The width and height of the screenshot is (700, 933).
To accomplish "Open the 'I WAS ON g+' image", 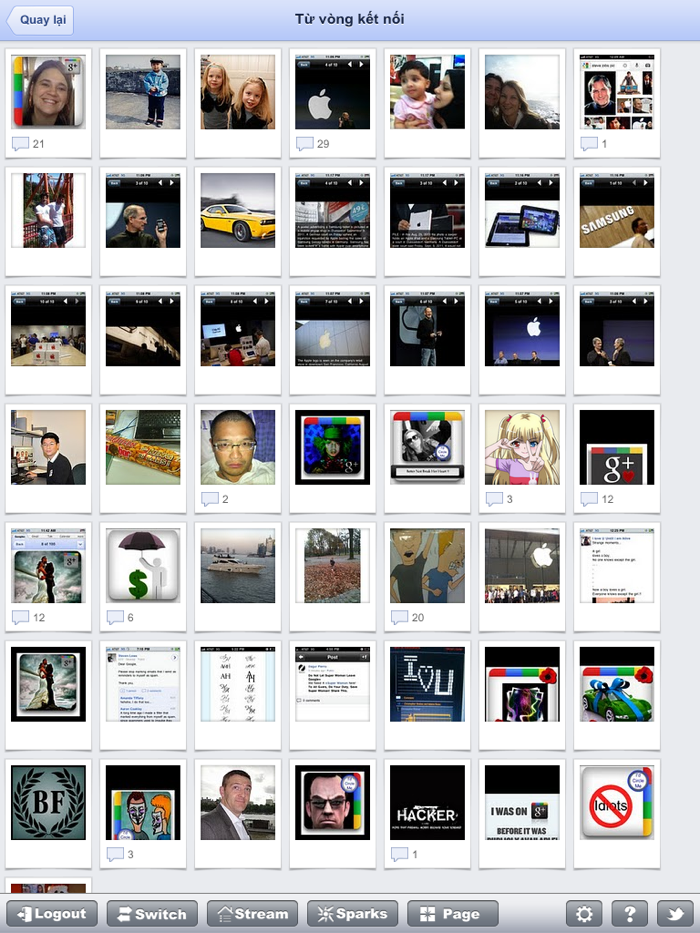I will pyautogui.click(x=522, y=802).
